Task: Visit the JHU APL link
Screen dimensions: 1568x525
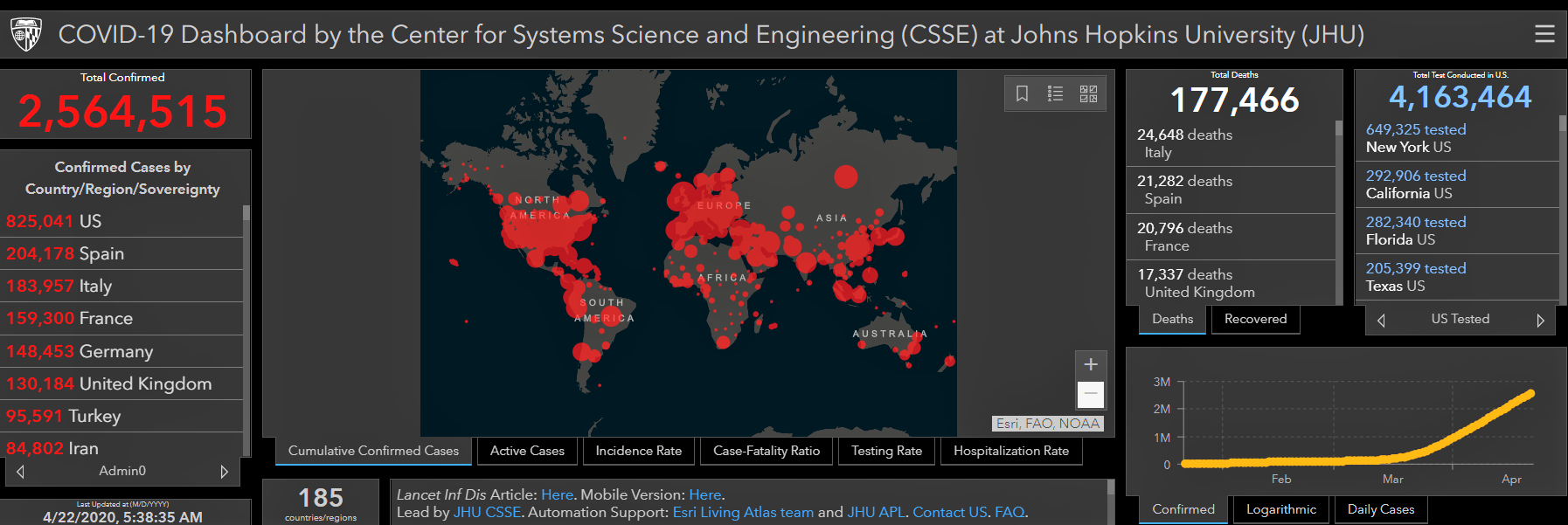Action: [x=876, y=512]
